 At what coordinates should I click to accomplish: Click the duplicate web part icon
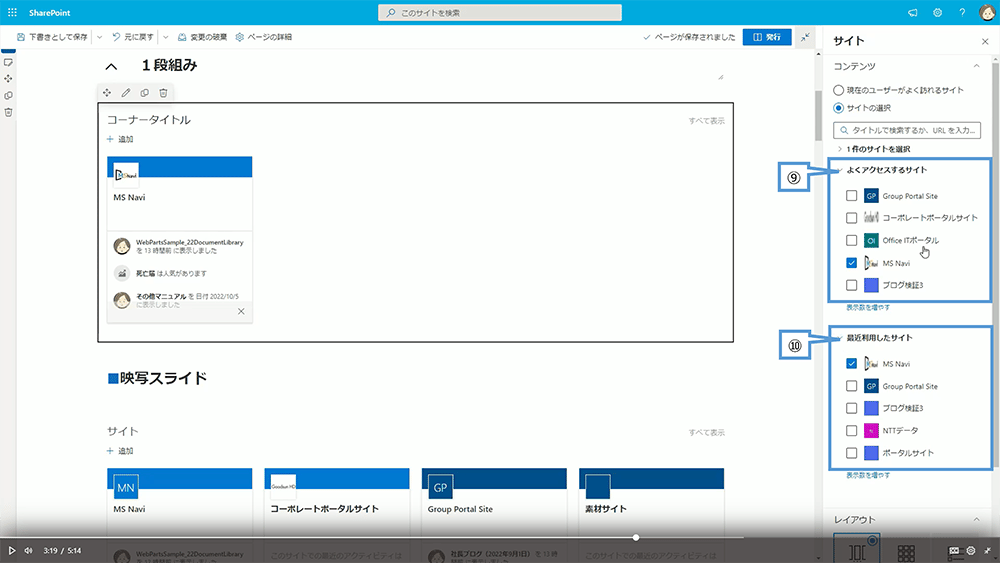(145, 93)
